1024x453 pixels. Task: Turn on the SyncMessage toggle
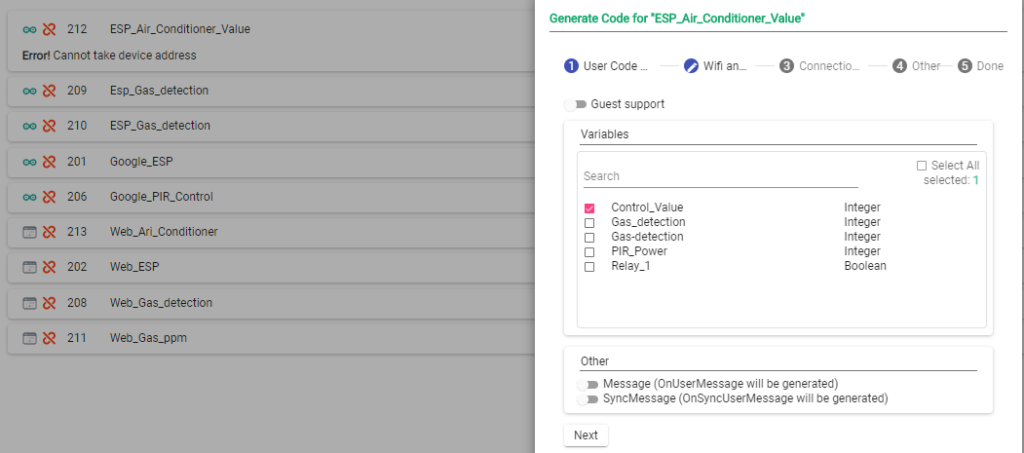(x=588, y=399)
